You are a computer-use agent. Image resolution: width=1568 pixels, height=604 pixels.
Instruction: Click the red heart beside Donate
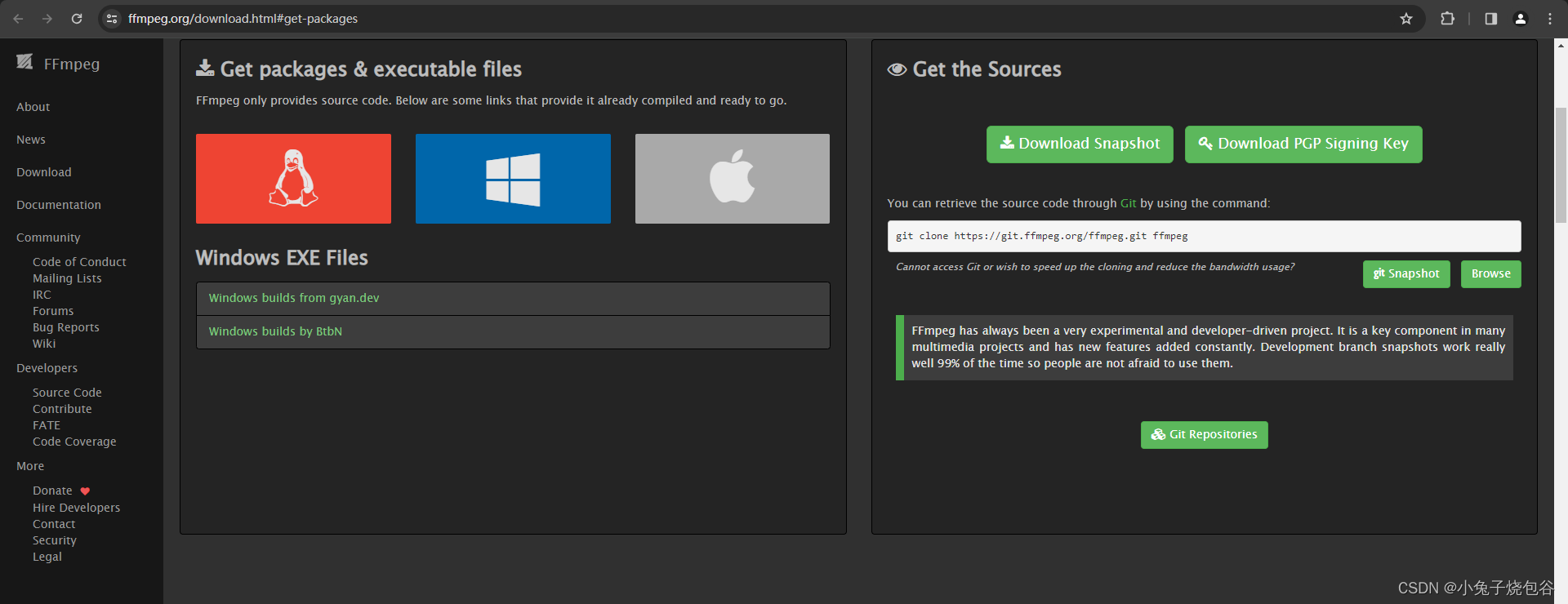pyautogui.click(x=85, y=491)
